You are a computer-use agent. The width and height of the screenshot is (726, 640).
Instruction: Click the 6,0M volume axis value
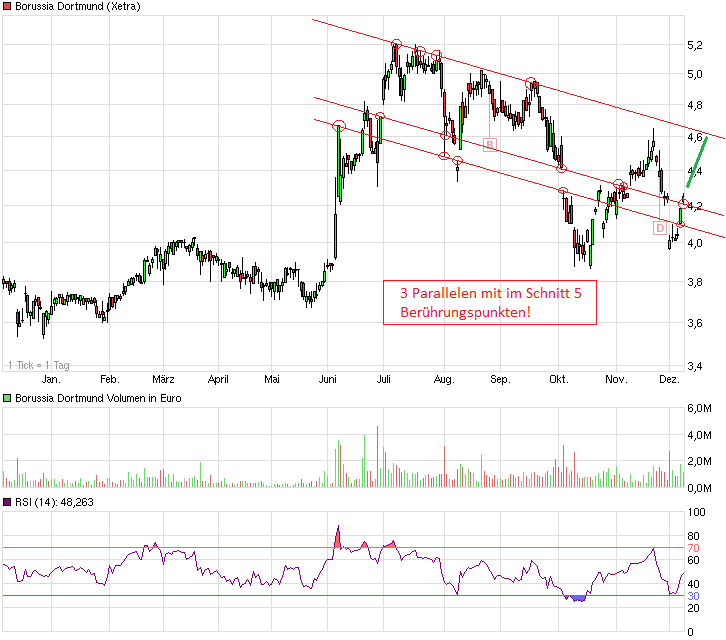tap(699, 408)
